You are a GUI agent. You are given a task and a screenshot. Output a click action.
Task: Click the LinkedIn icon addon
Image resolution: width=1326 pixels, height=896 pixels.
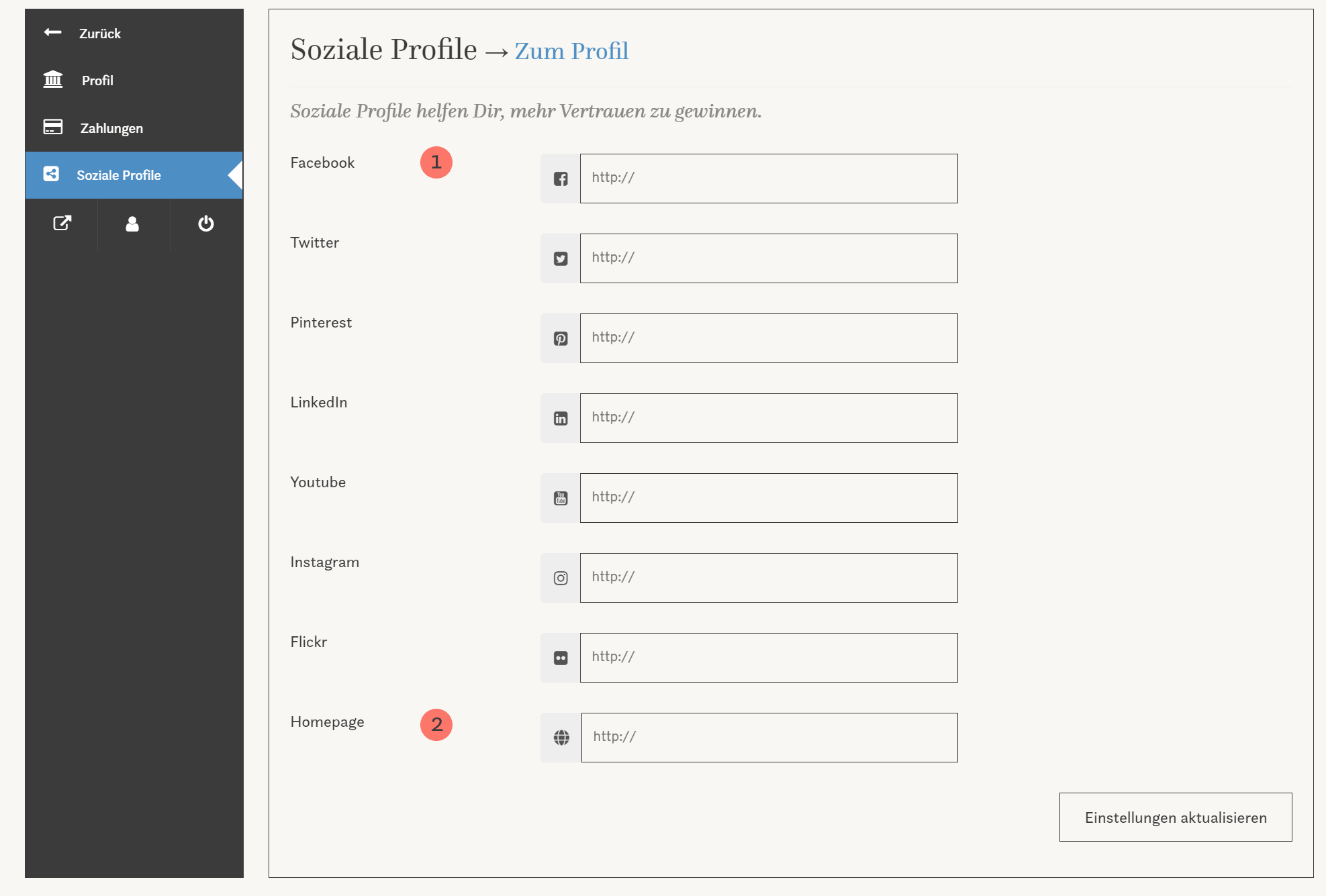(x=561, y=418)
